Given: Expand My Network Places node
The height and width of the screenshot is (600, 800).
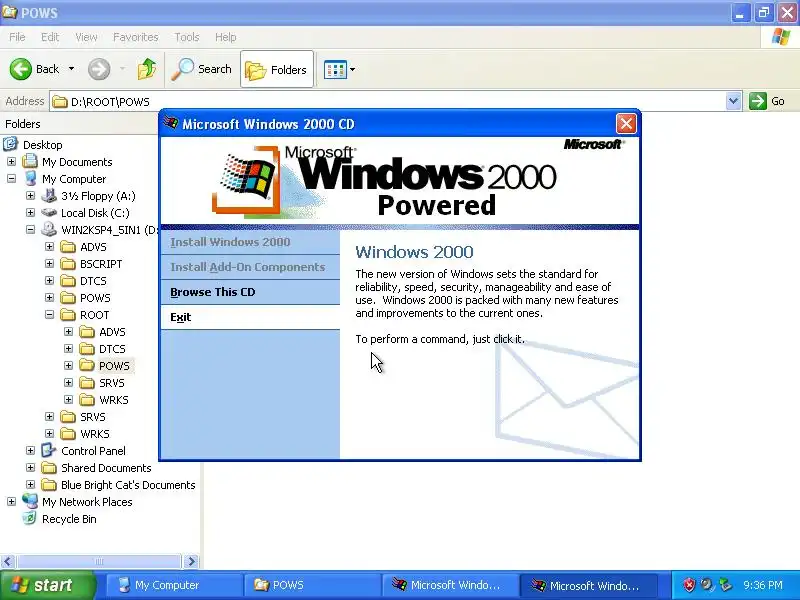Looking at the screenshot, I should [x=11, y=502].
